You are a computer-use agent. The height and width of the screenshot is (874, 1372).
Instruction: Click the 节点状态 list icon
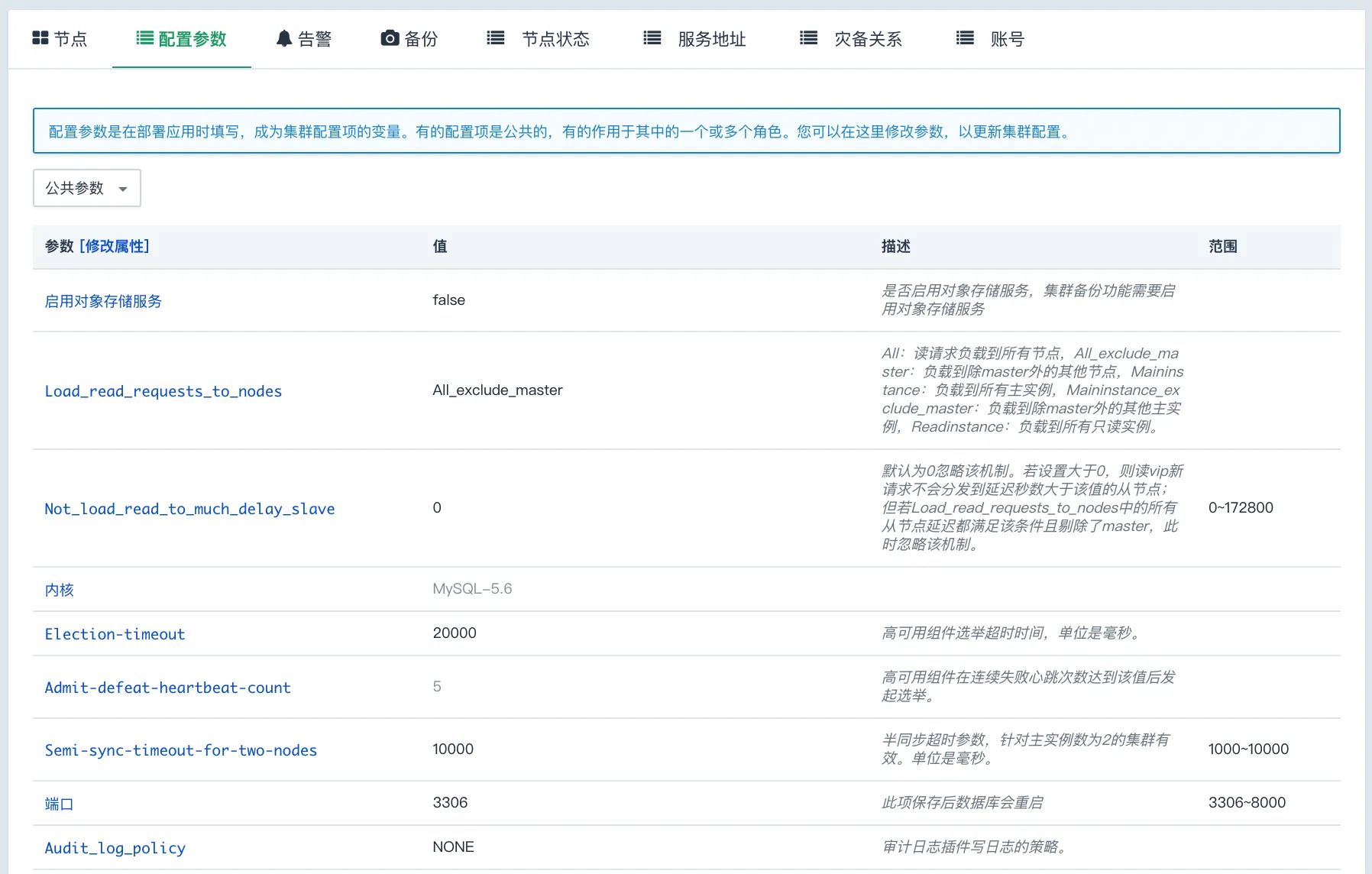495,38
